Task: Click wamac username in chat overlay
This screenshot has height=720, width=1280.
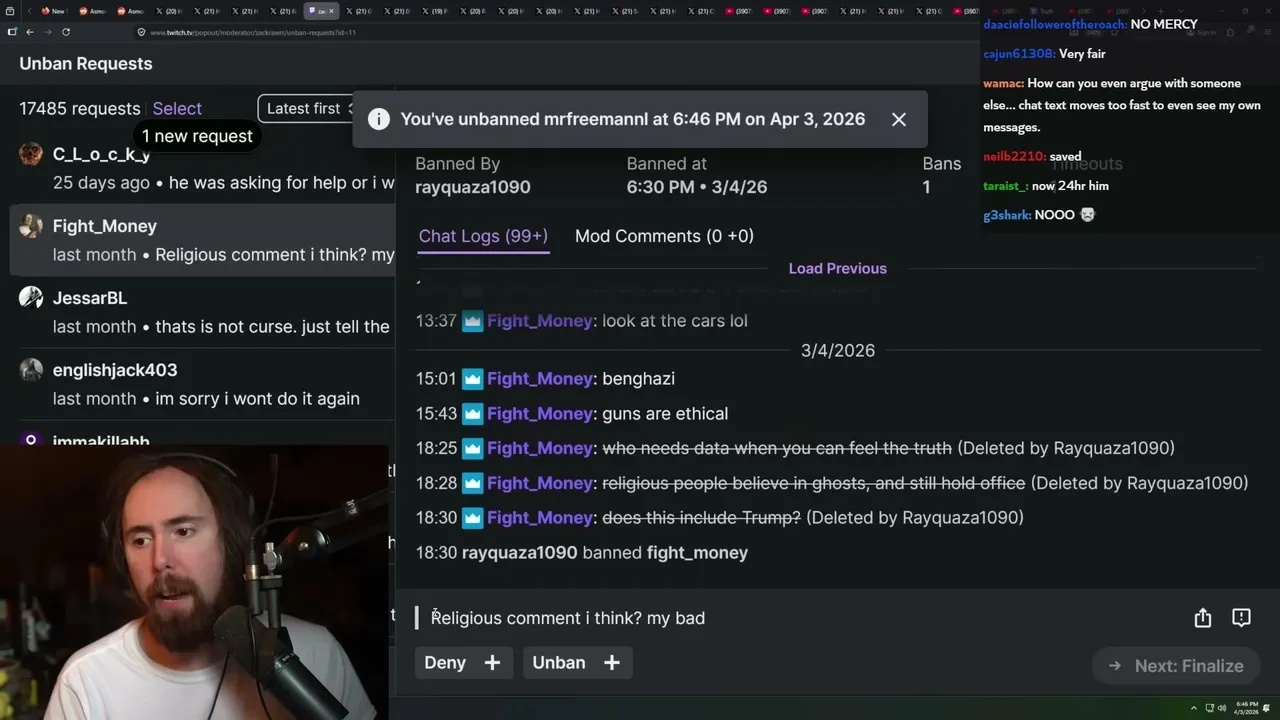Action: pyautogui.click(x=1003, y=83)
